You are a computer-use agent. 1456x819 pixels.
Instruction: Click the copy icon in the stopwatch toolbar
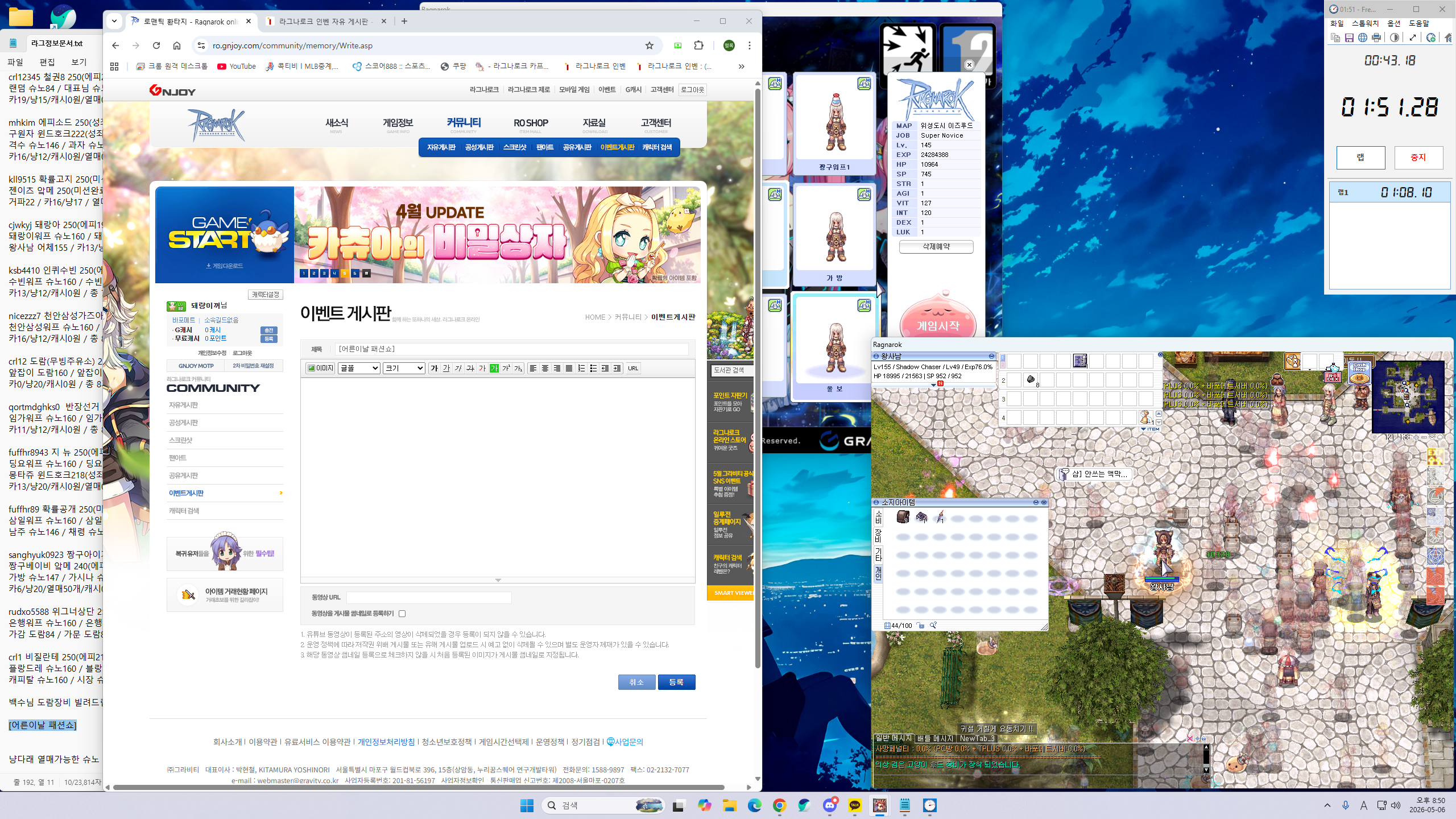pyautogui.click(x=1335, y=38)
